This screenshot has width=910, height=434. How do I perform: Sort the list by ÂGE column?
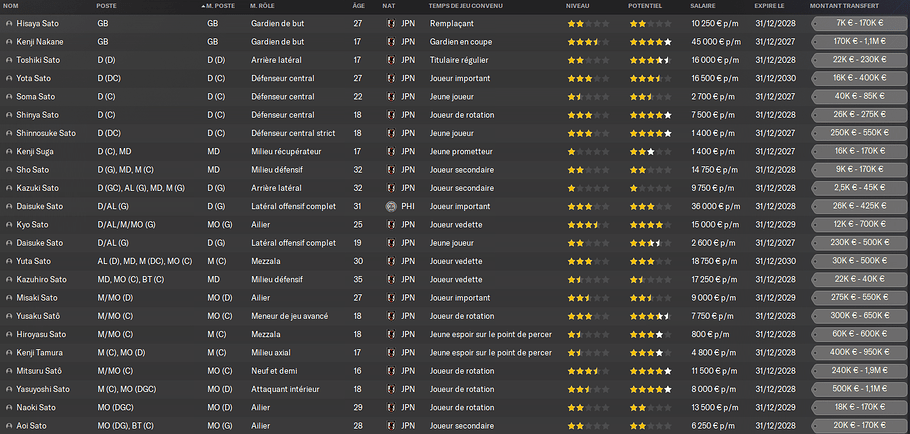point(359,6)
